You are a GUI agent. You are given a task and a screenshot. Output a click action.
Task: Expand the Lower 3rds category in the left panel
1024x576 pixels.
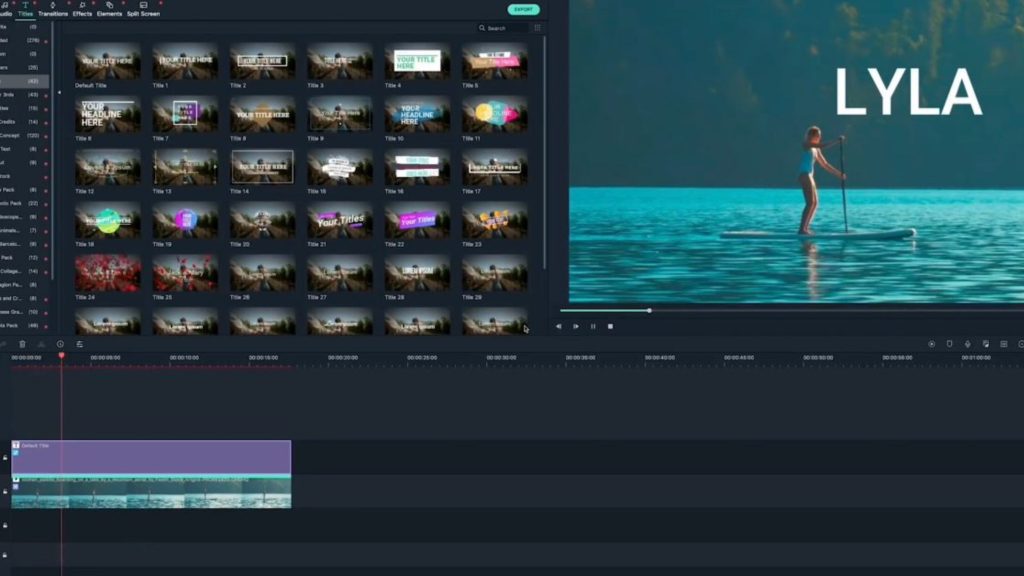[15, 93]
